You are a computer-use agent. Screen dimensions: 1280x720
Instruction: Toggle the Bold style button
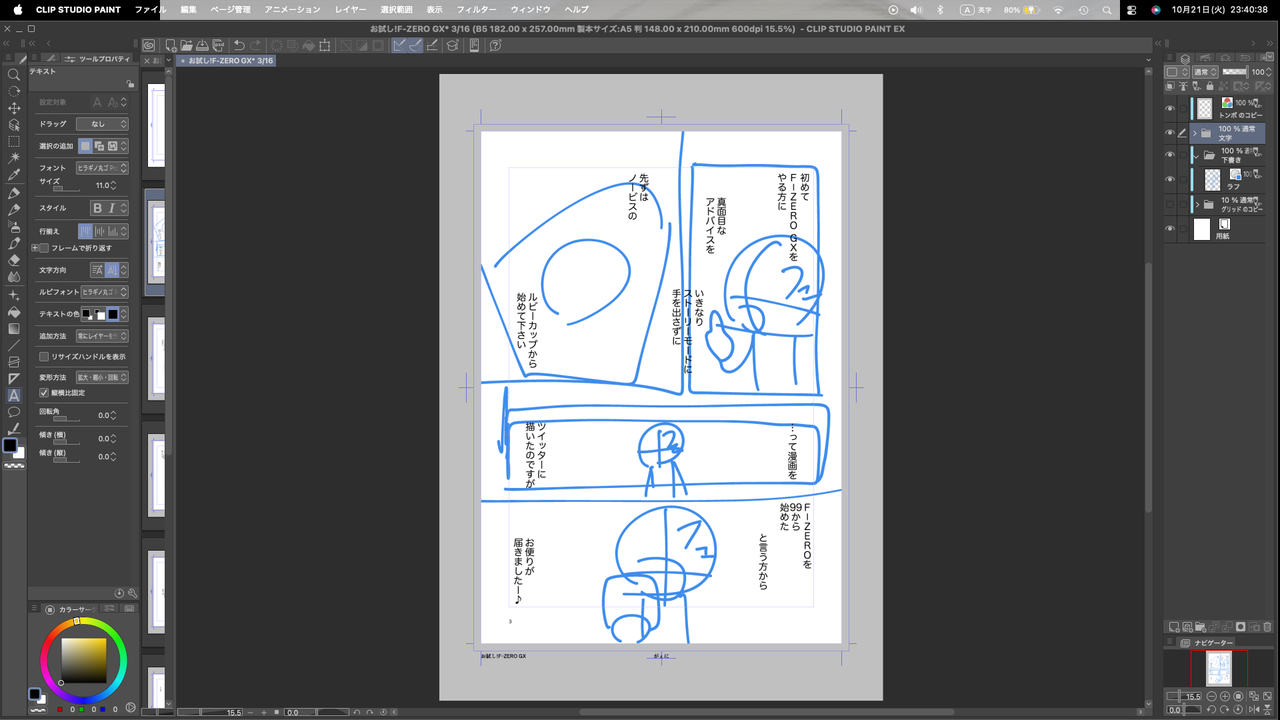(97, 208)
